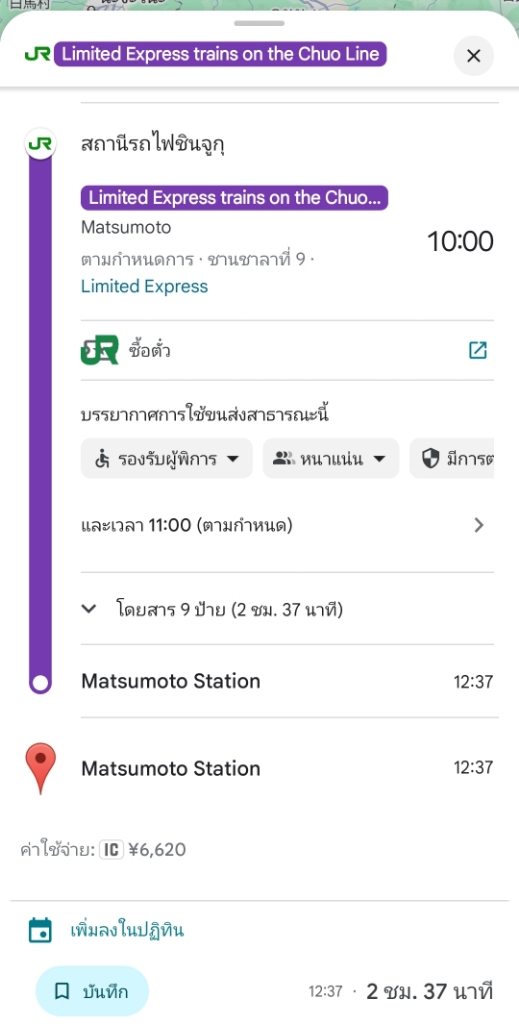Close the Chuo Line details panel
The image size is (519, 1024).
pos(473,56)
